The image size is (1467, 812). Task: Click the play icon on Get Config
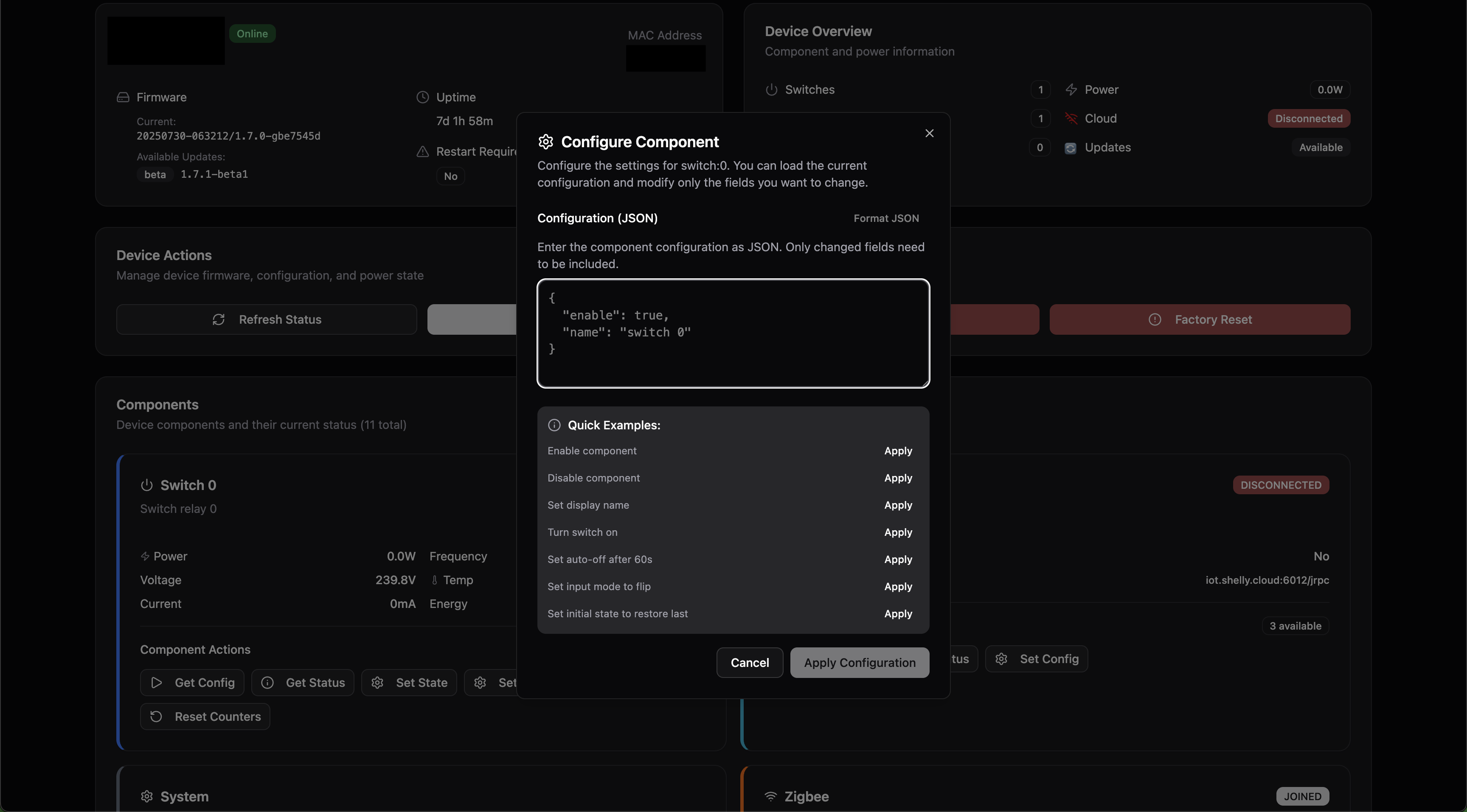pyautogui.click(x=157, y=683)
